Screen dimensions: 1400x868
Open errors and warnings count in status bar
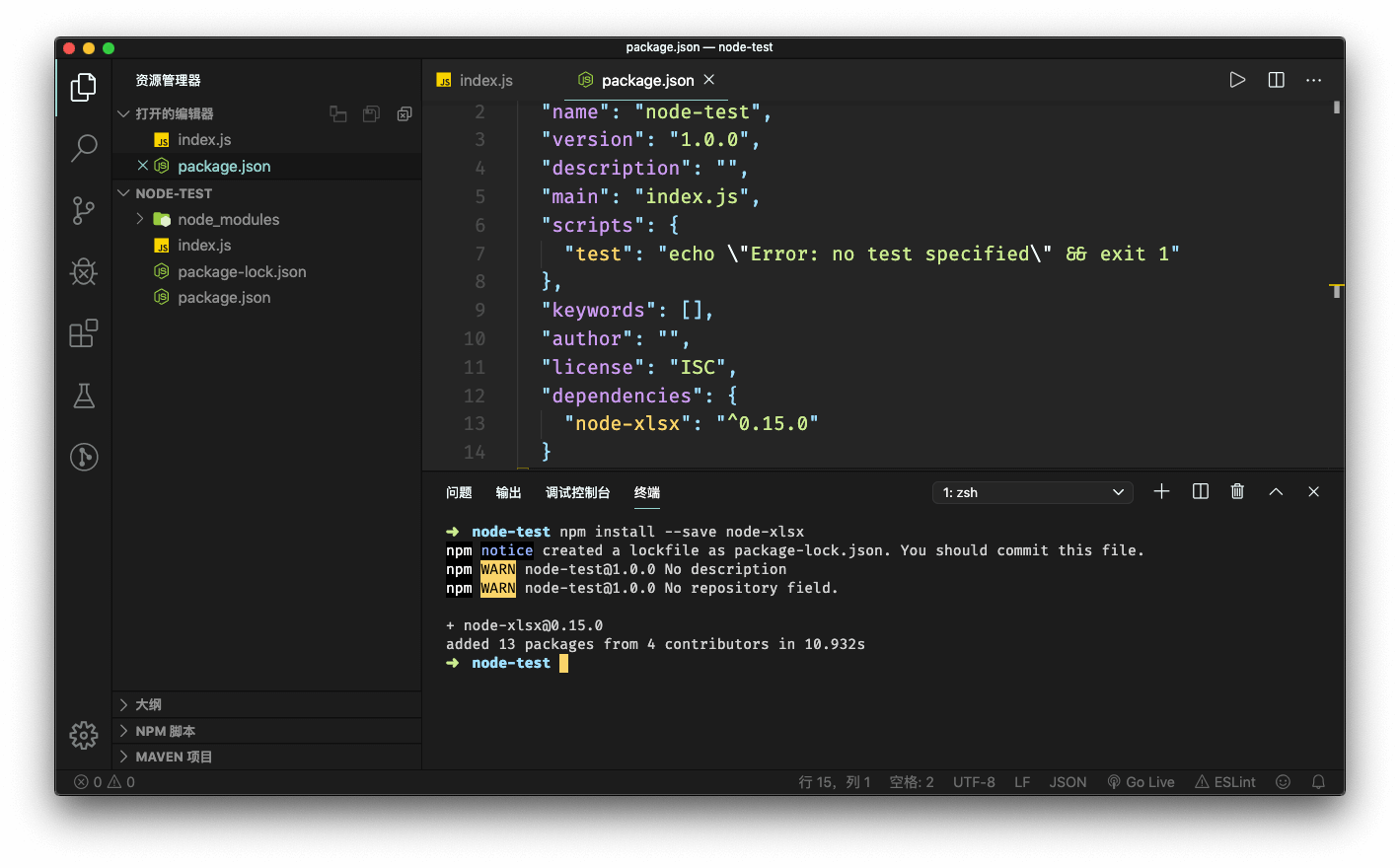[106, 781]
